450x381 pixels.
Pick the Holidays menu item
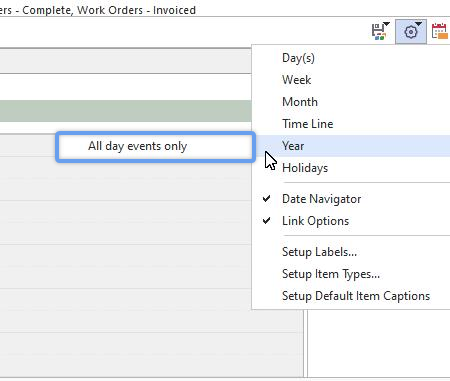pos(351,168)
